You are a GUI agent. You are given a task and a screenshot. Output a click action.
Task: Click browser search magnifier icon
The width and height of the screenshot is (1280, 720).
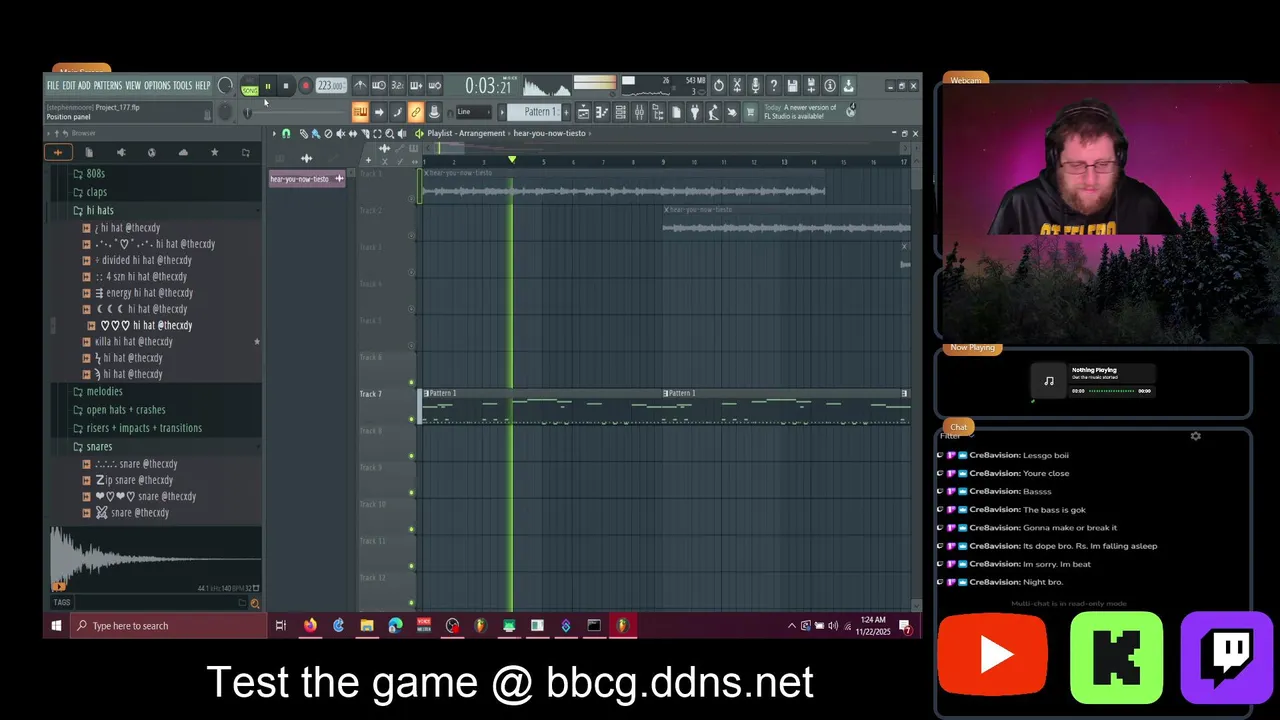[255, 603]
